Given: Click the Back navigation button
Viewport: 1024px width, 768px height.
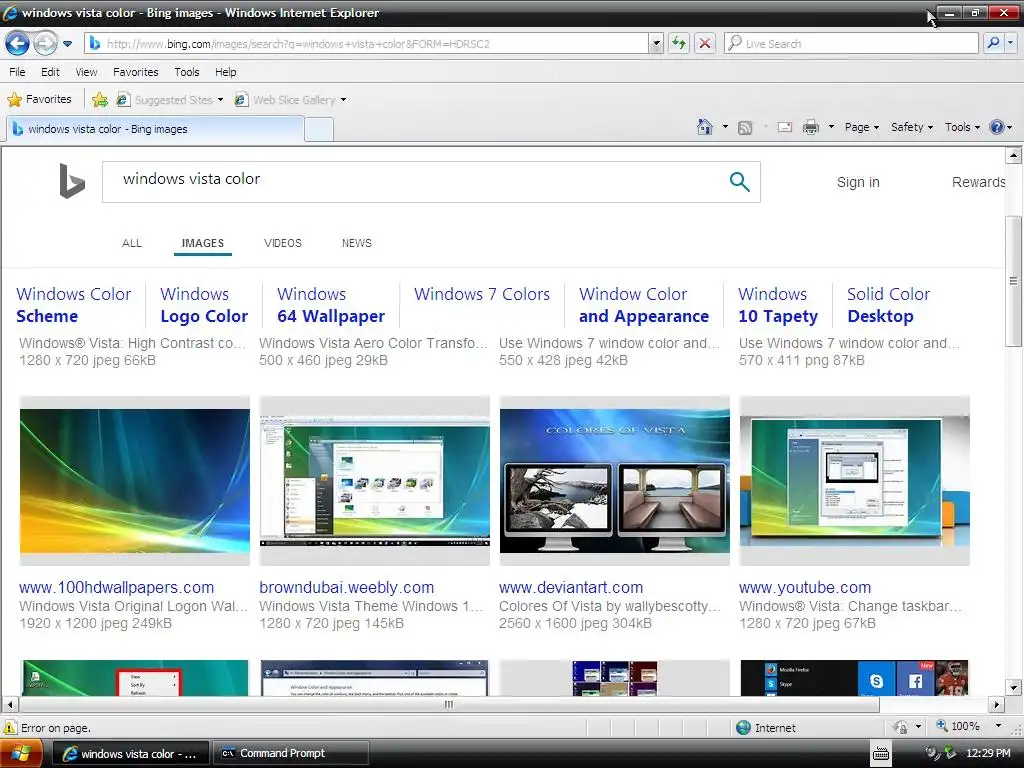Looking at the screenshot, I should pyautogui.click(x=18, y=44).
